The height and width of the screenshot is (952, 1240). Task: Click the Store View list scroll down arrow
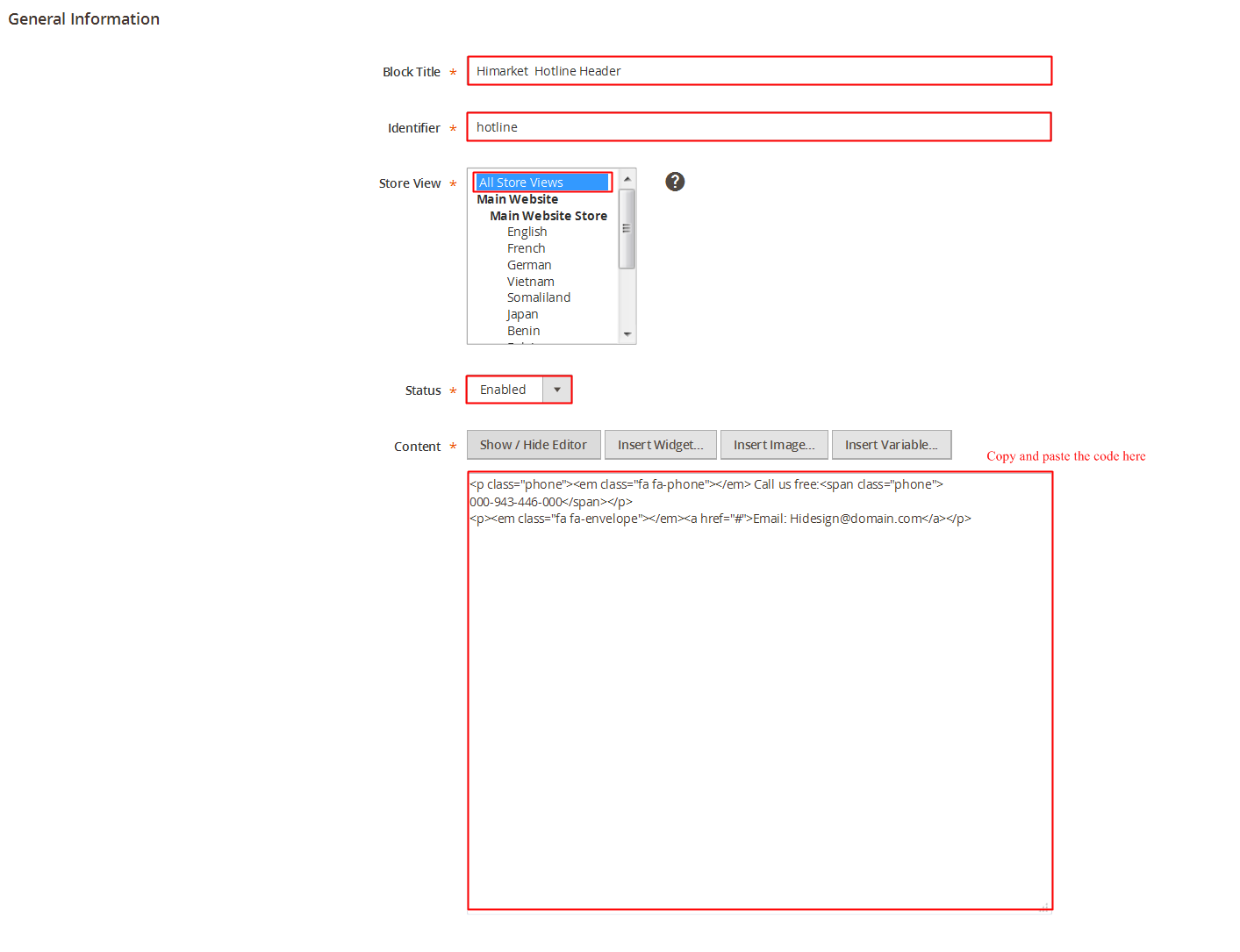(x=627, y=334)
